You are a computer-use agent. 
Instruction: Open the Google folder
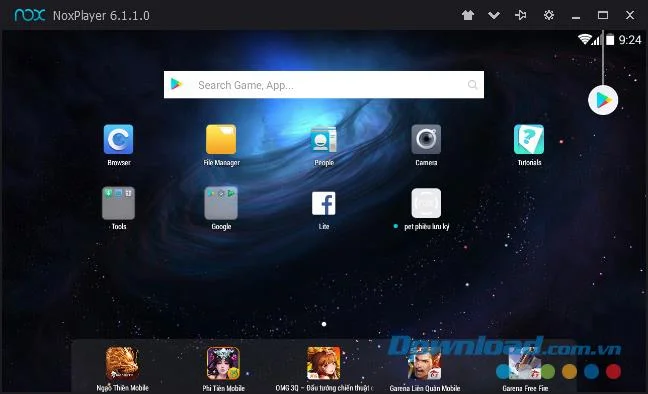coord(221,203)
